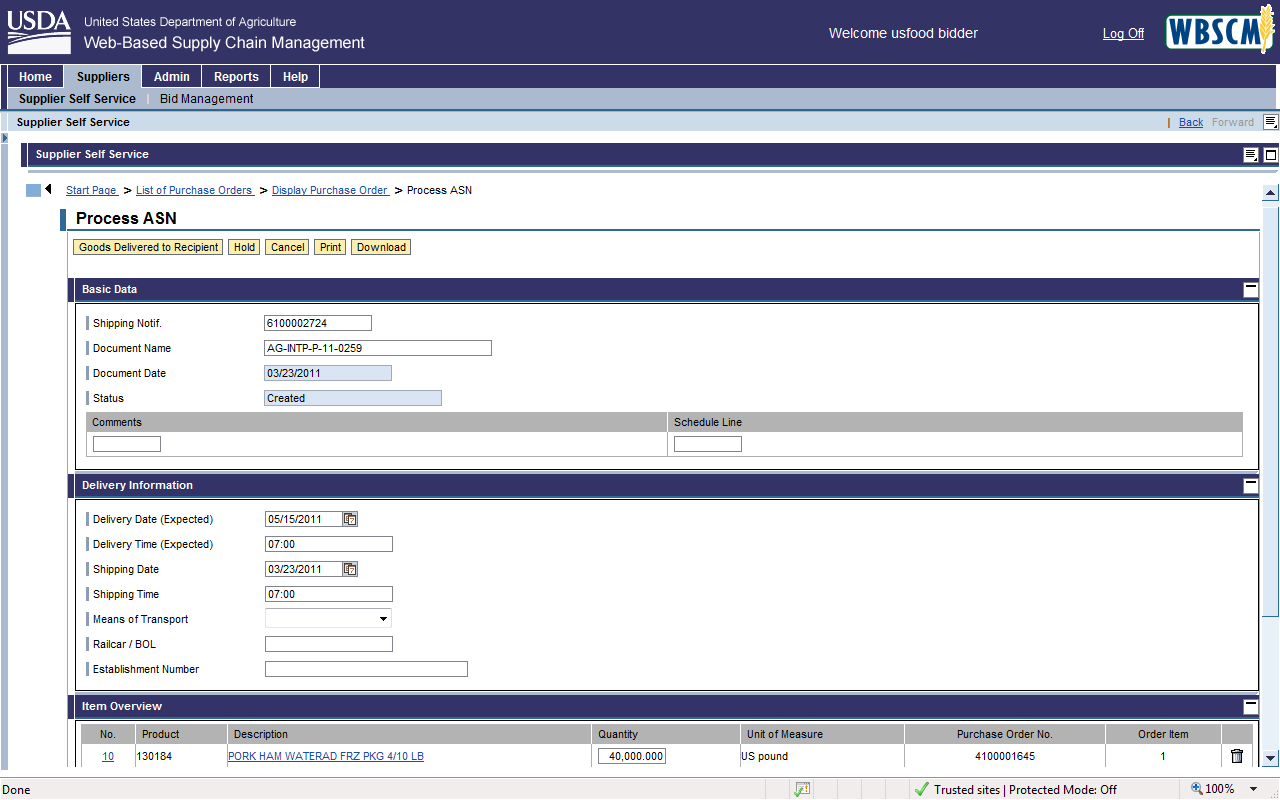The image size is (1280, 800).
Task: Open calendar picker for Shipping Date
Action: pyautogui.click(x=350, y=569)
